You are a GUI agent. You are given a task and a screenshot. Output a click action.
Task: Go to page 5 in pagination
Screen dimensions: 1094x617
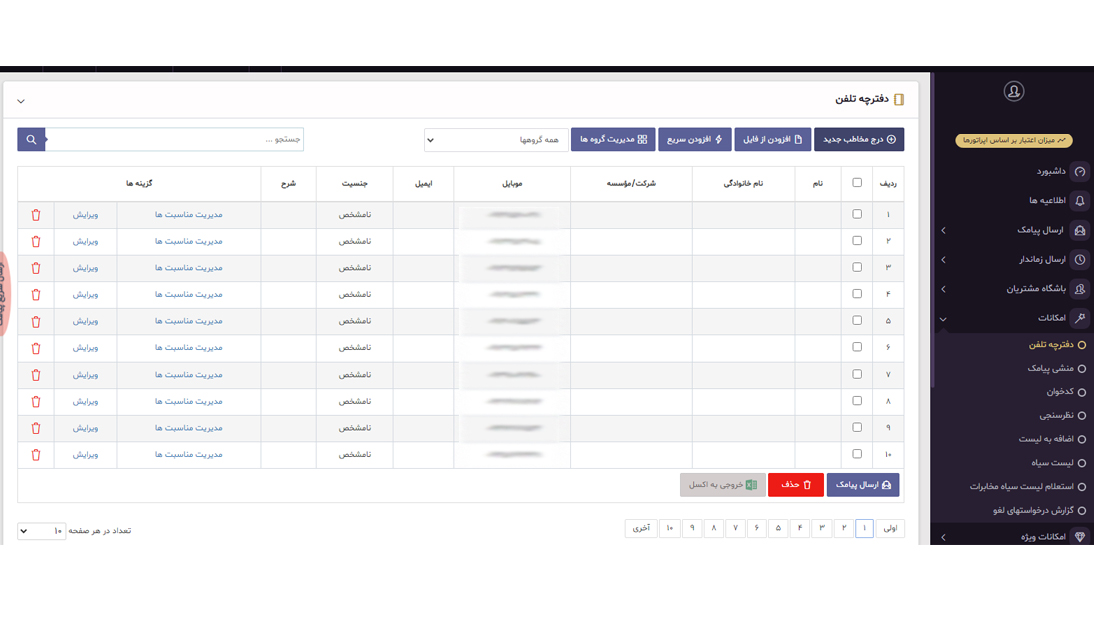tap(778, 528)
